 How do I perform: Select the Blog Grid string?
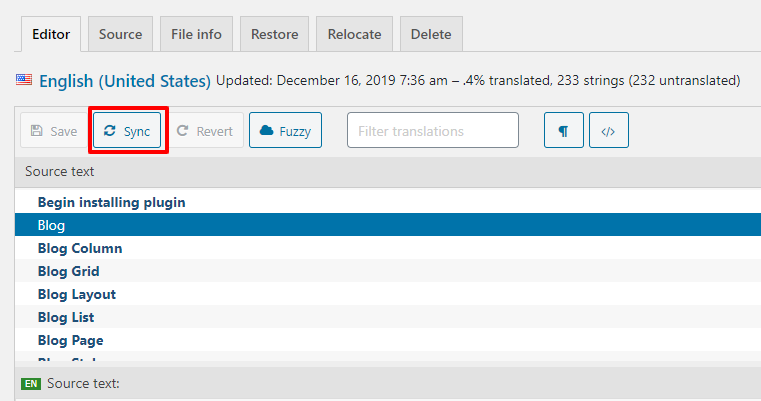(69, 271)
